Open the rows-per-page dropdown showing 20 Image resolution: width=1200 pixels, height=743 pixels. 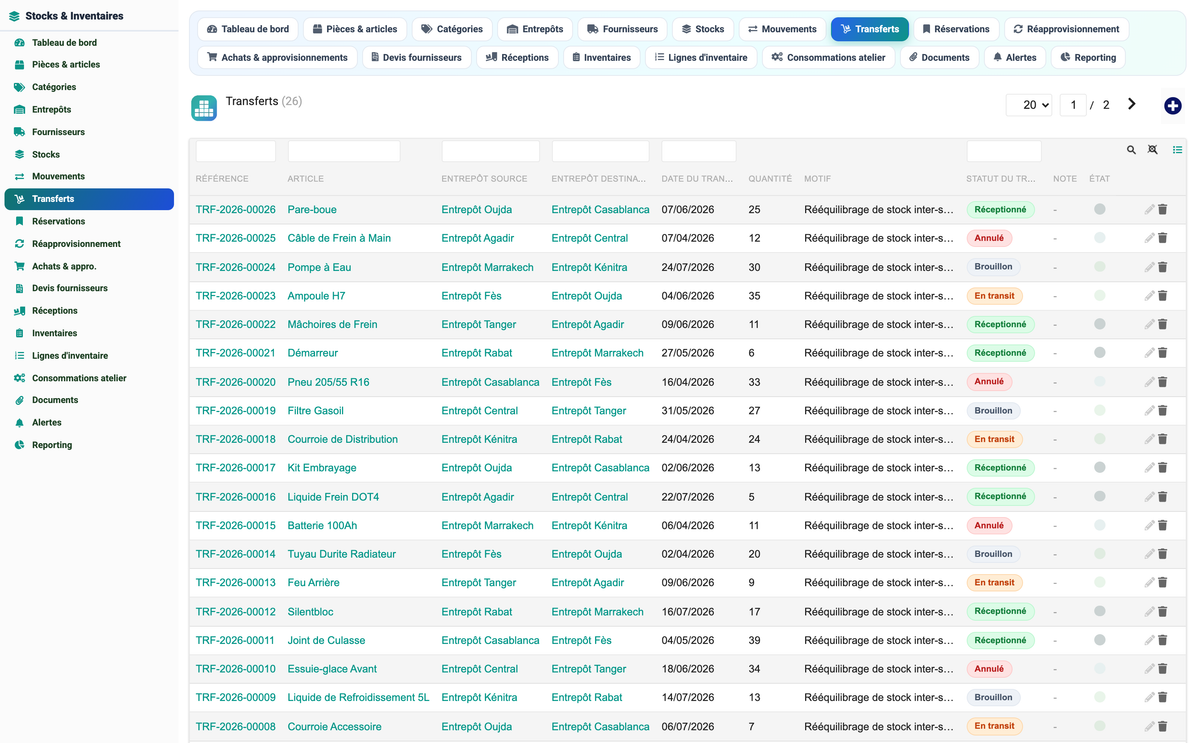click(x=1029, y=105)
